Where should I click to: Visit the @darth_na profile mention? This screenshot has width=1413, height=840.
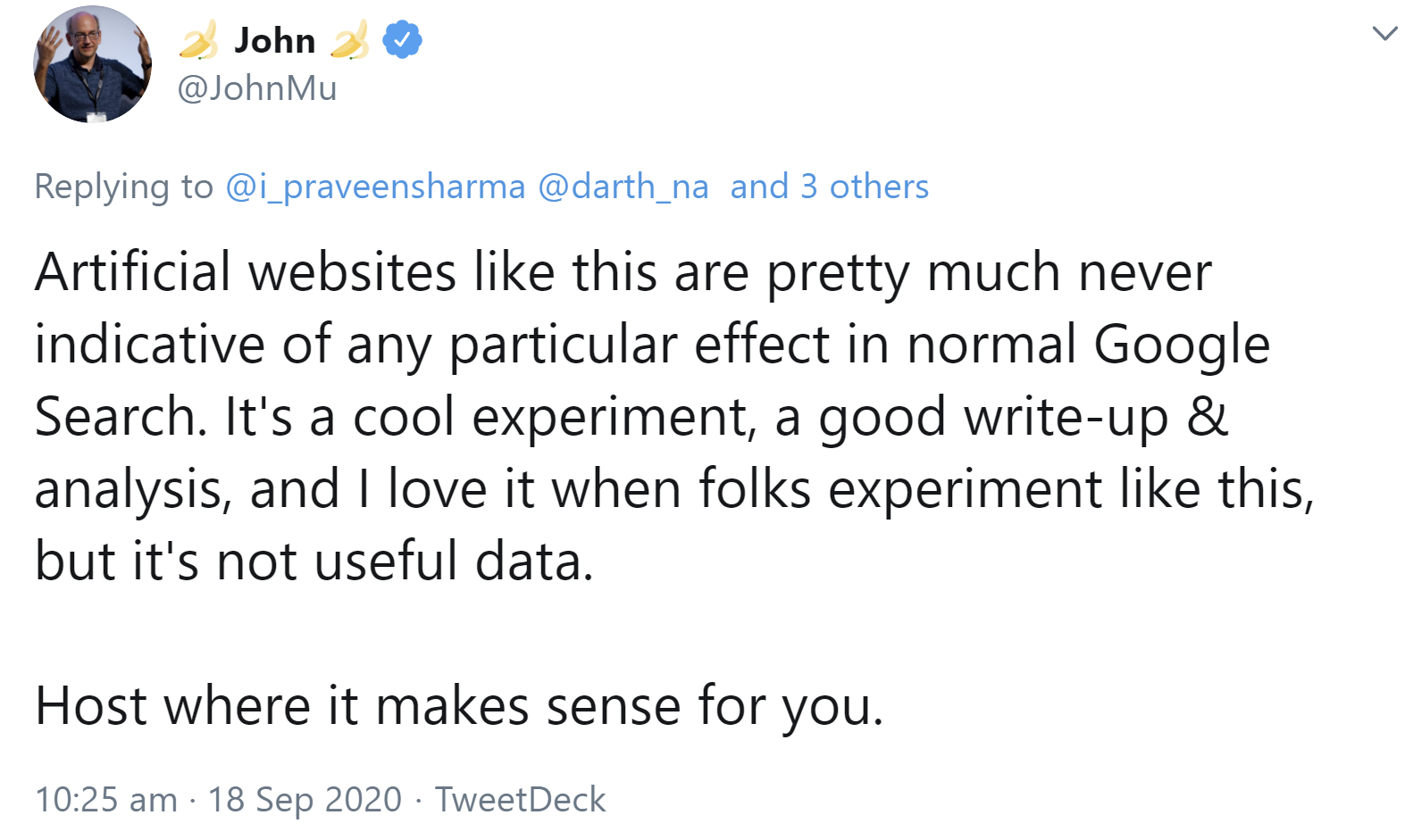pos(623,187)
